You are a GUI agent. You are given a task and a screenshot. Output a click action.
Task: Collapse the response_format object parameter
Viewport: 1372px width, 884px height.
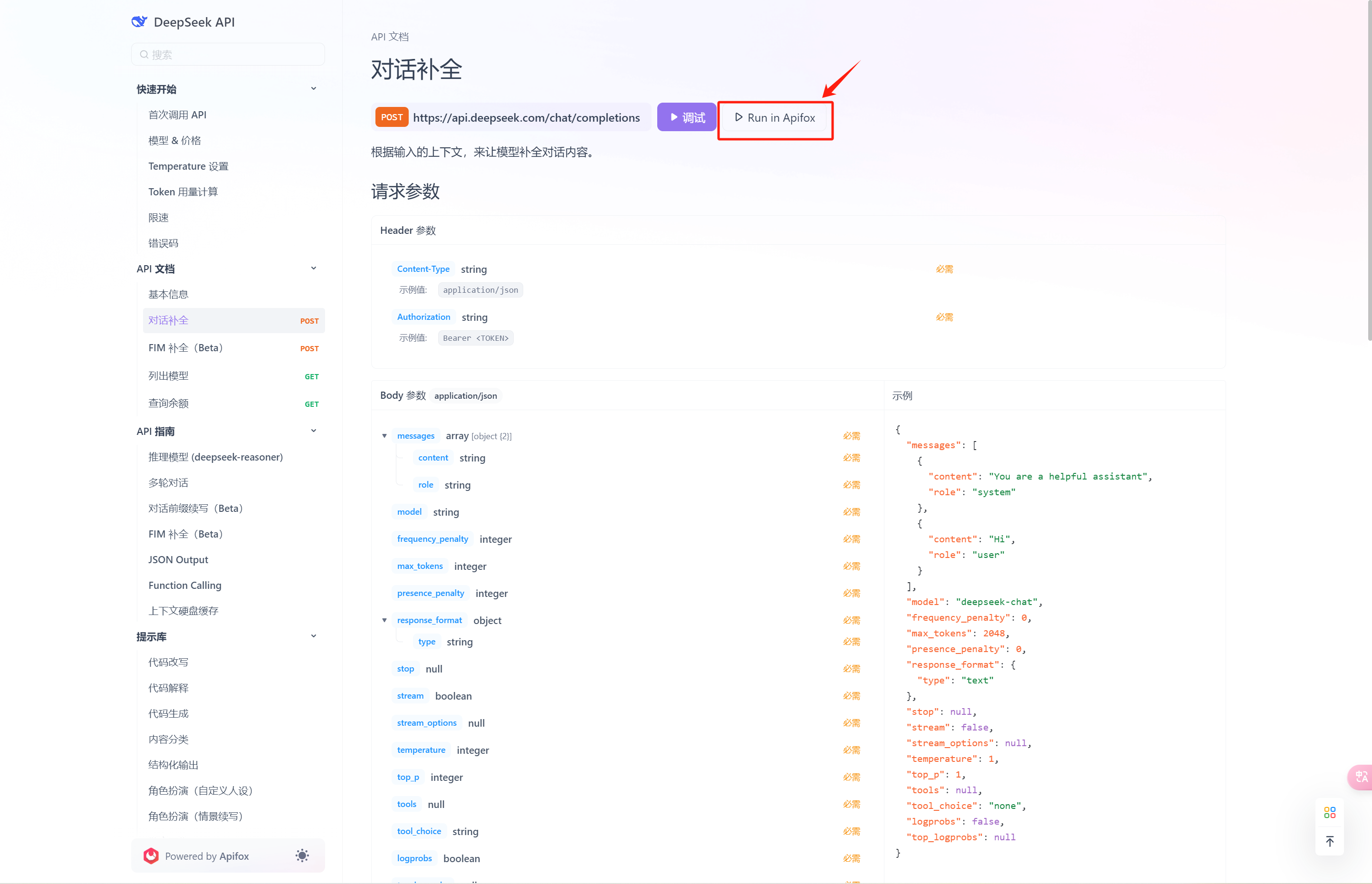point(385,620)
